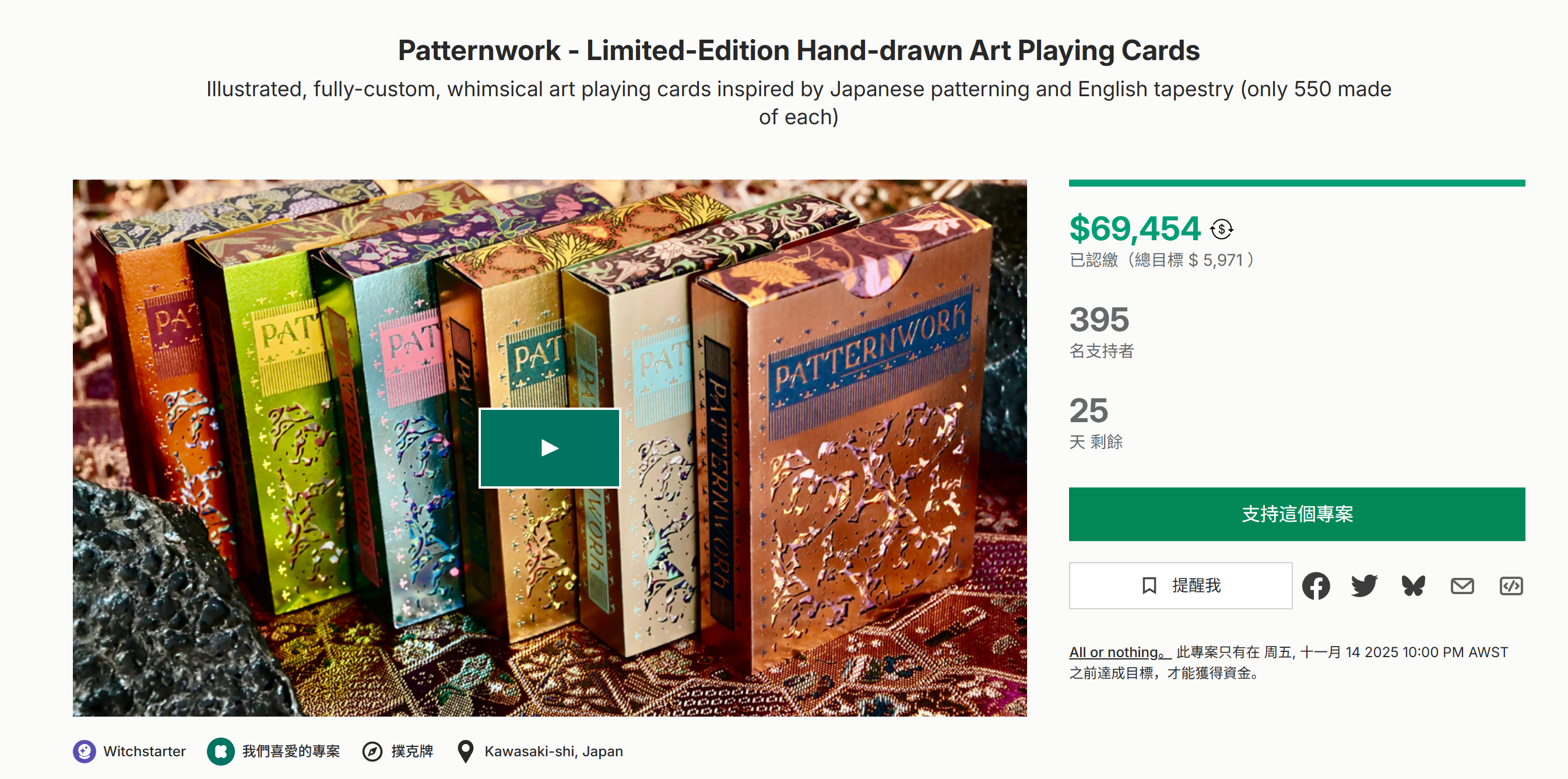Click the green funding progress bar
This screenshot has height=779, width=1568.
(x=1296, y=183)
